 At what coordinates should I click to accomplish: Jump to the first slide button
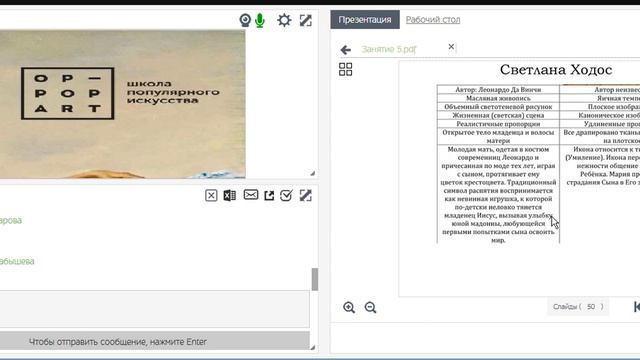point(637,307)
